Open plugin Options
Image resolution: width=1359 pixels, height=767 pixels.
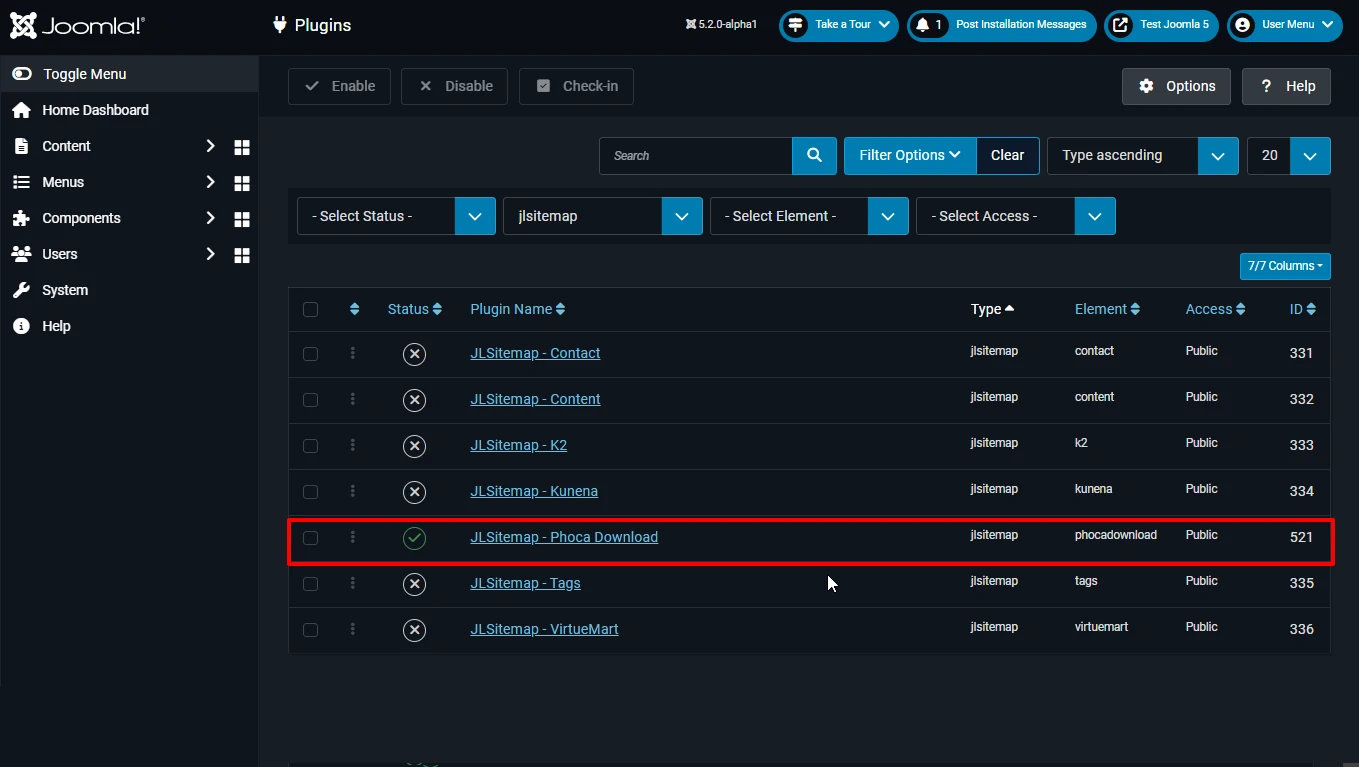(1177, 86)
